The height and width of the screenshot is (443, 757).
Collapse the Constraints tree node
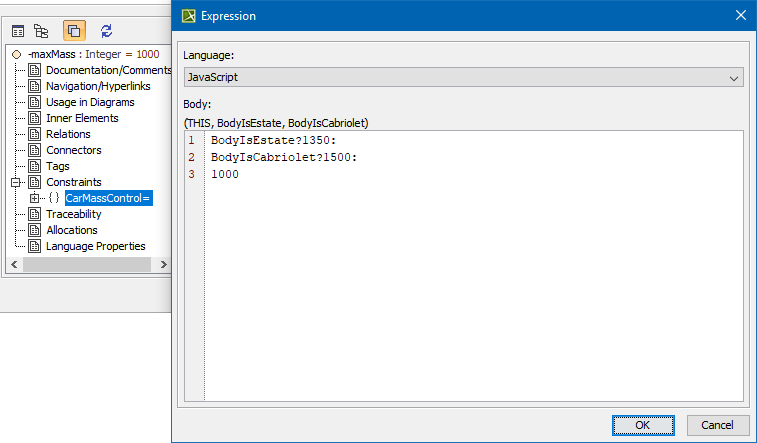(16, 182)
